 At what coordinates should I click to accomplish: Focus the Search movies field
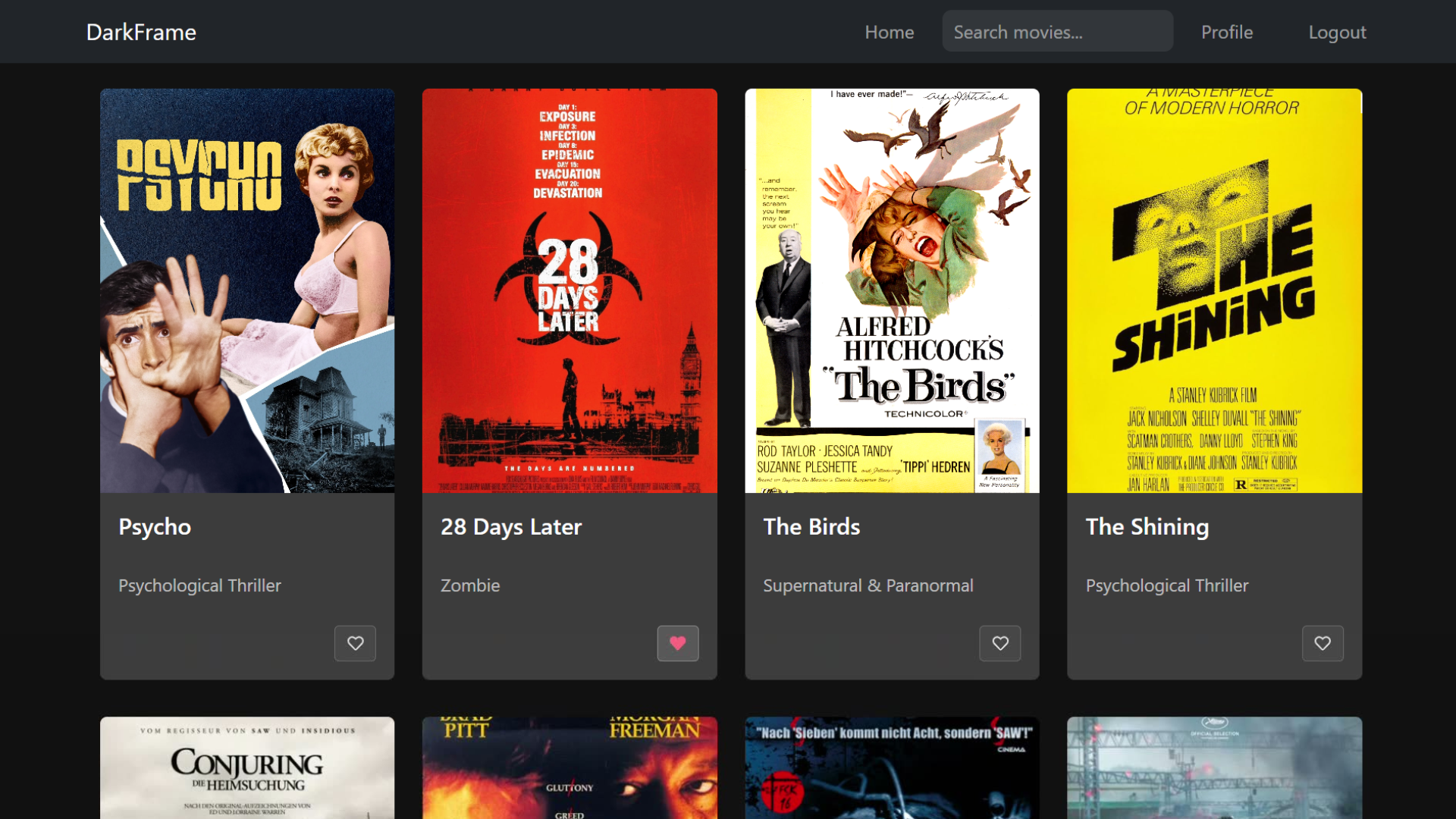1057,32
